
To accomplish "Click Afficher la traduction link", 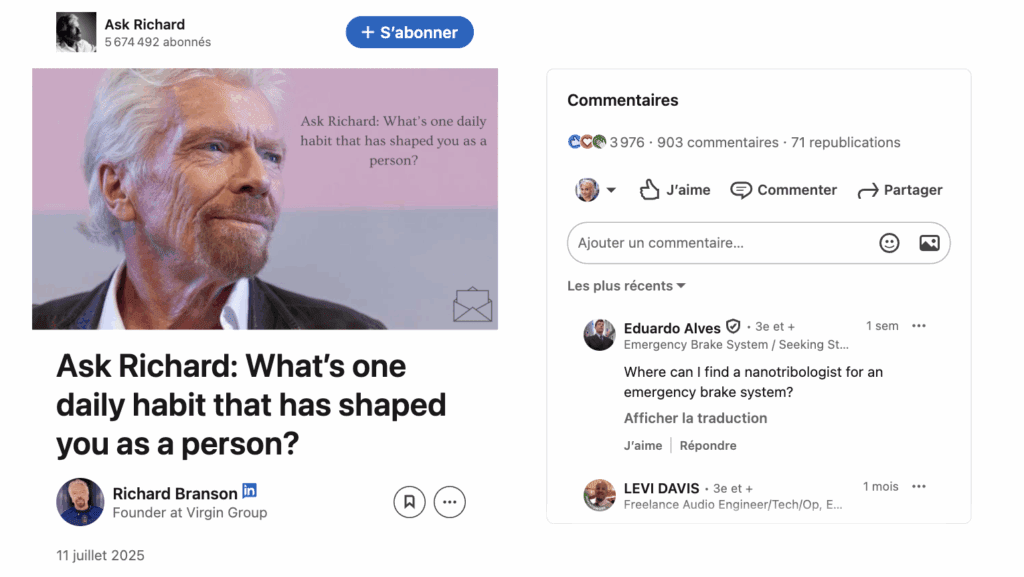I will [695, 418].
